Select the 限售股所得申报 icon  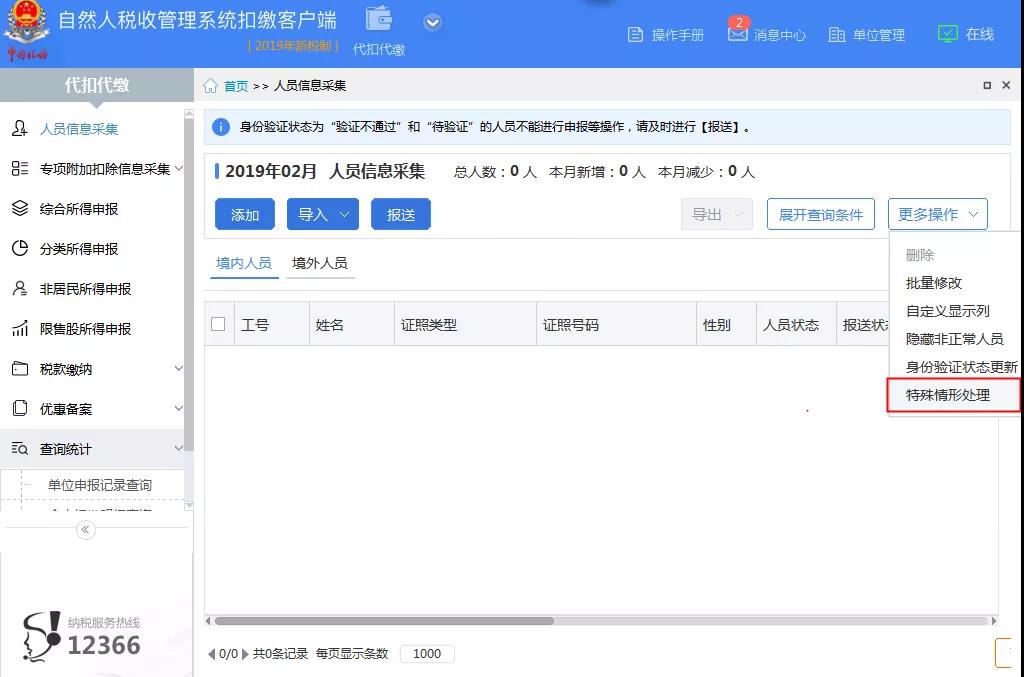[x=22, y=329]
